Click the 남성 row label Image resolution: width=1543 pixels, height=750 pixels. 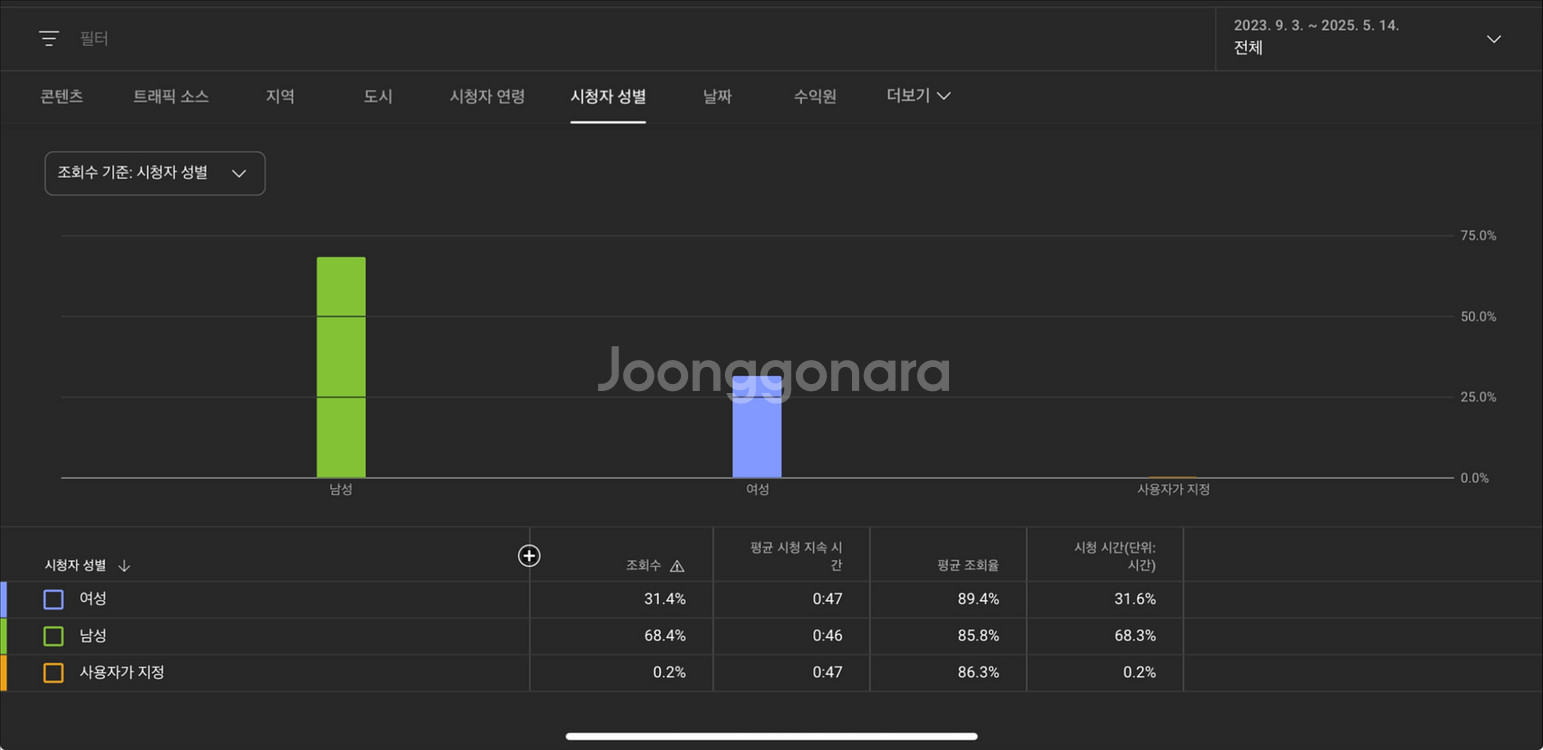(x=93, y=636)
